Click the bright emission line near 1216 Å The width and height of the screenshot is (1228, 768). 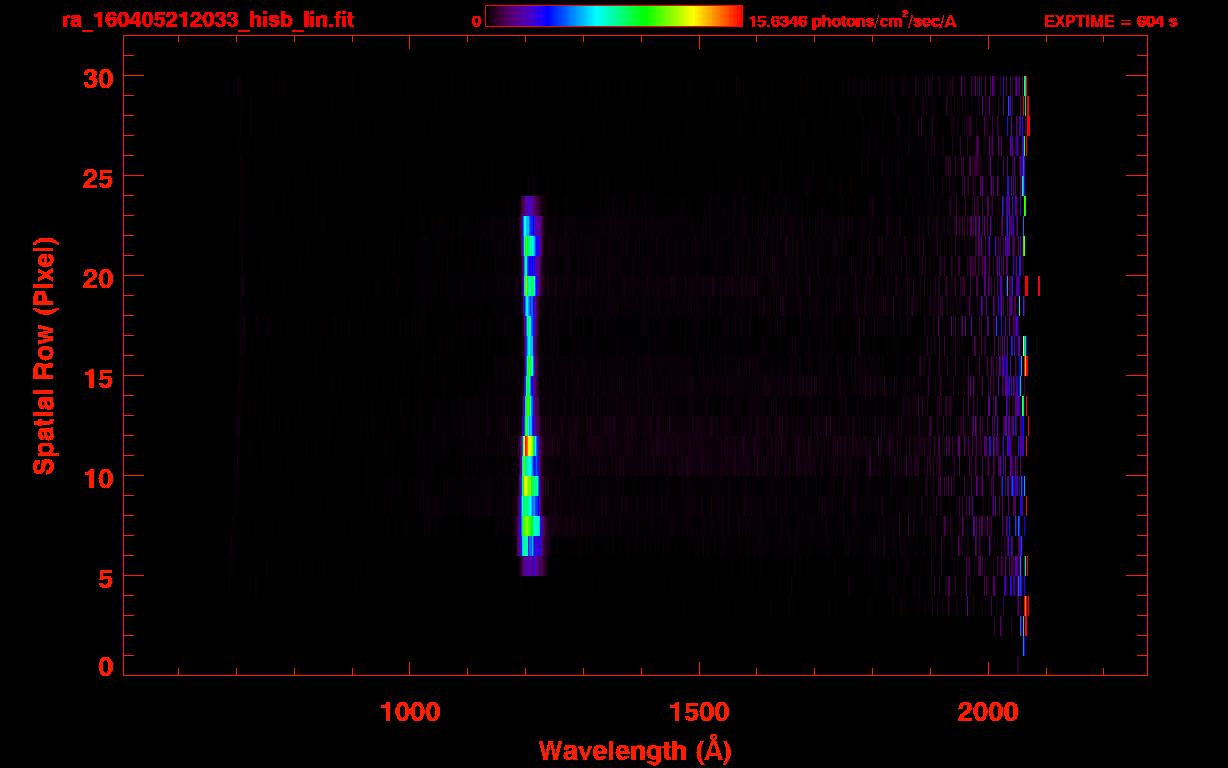tap(531, 385)
